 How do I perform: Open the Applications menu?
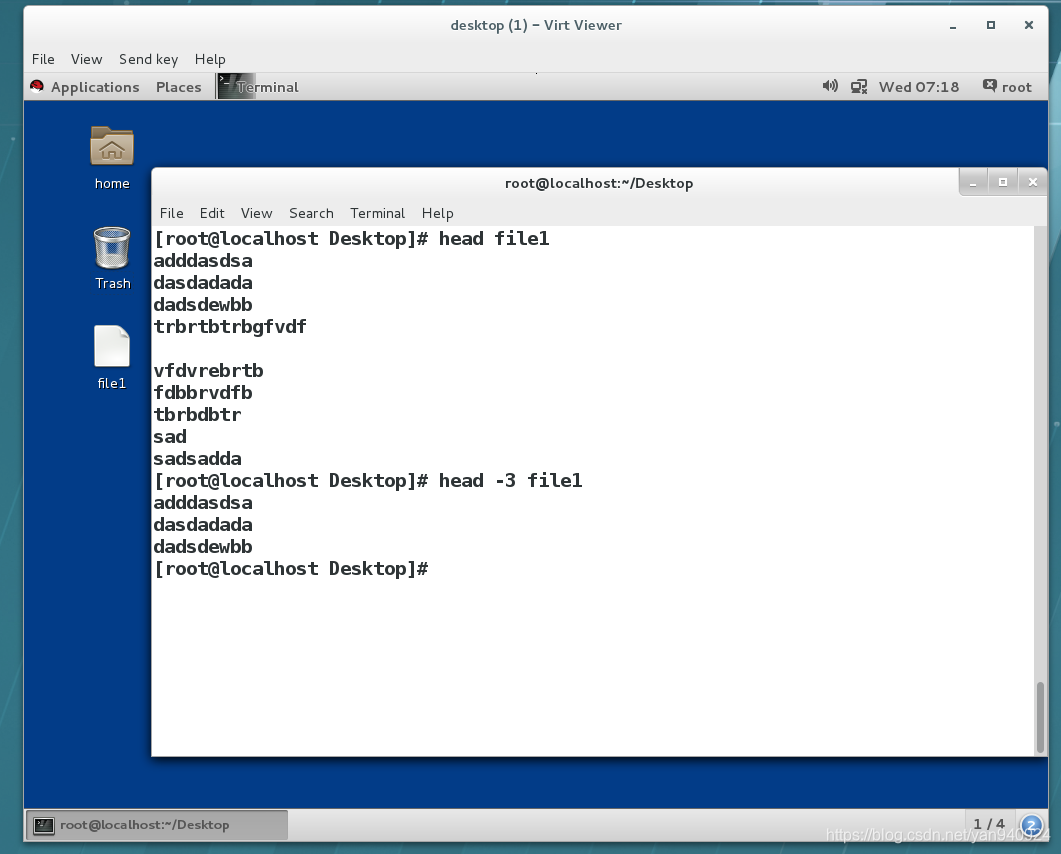pos(95,87)
